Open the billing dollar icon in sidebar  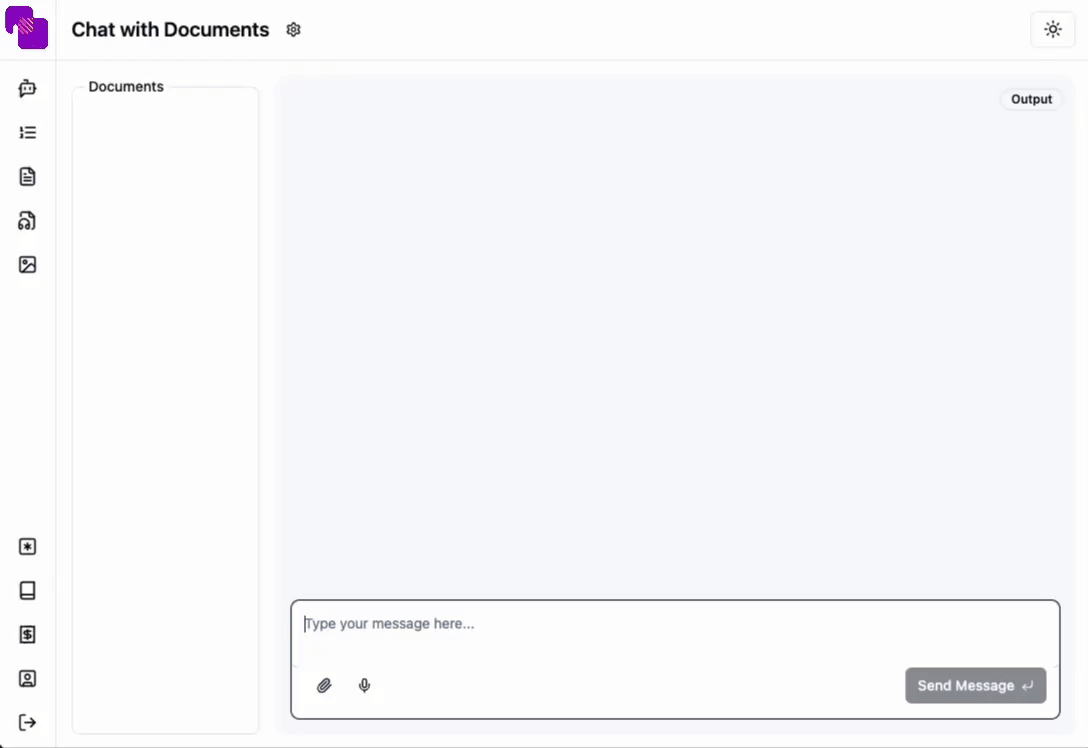[27, 634]
